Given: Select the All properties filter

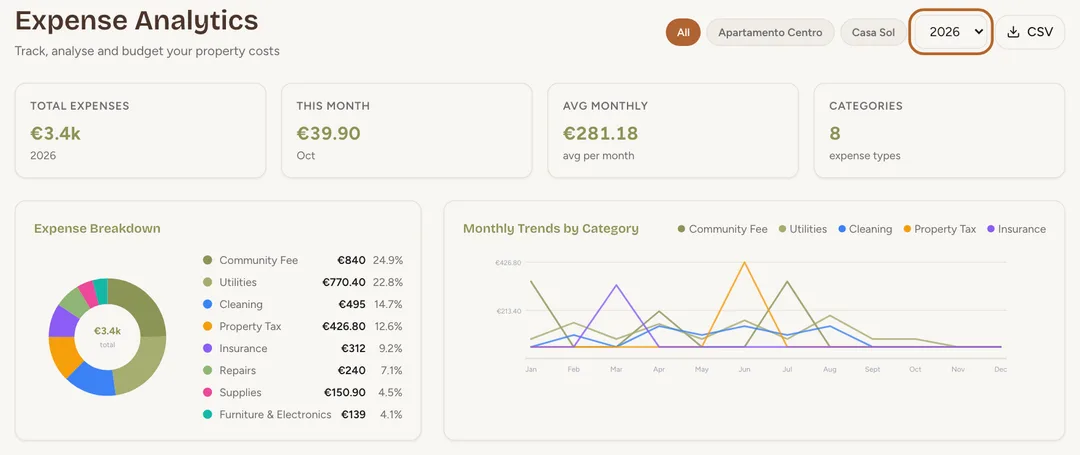Looking at the screenshot, I should point(683,32).
